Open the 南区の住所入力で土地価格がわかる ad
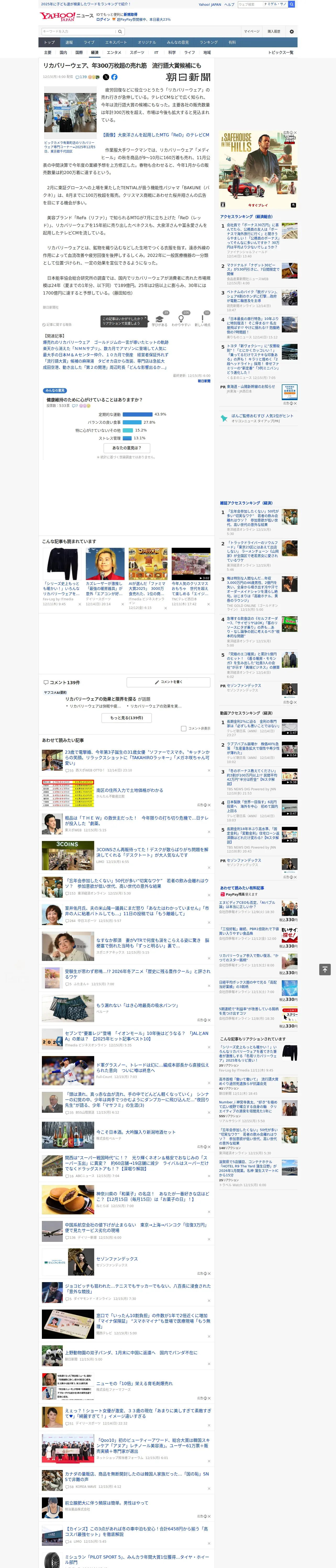The width and height of the screenshot is (336, 1568). click(x=130, y=790)
